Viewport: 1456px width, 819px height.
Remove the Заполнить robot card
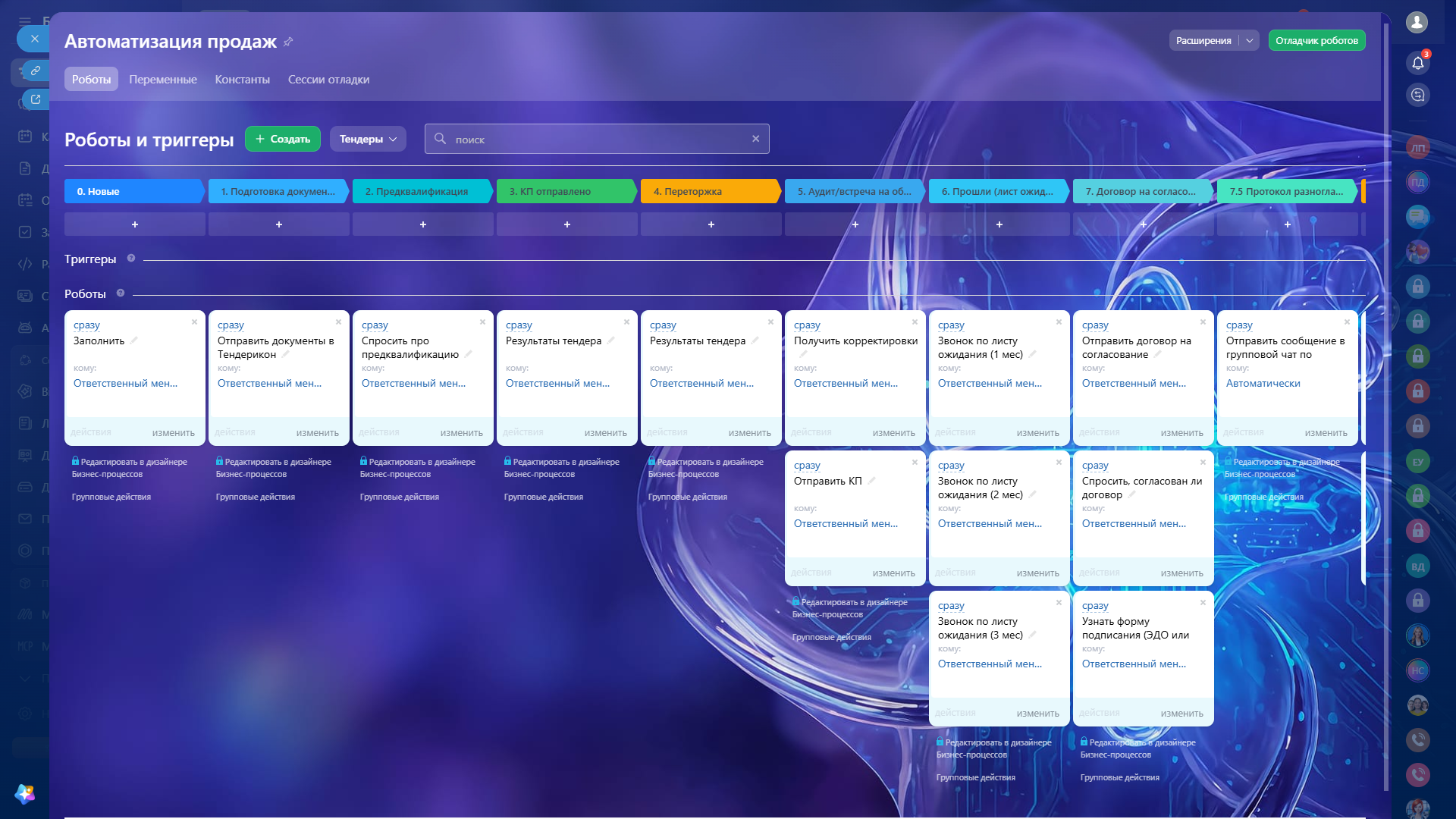click(x=194, y=322)
